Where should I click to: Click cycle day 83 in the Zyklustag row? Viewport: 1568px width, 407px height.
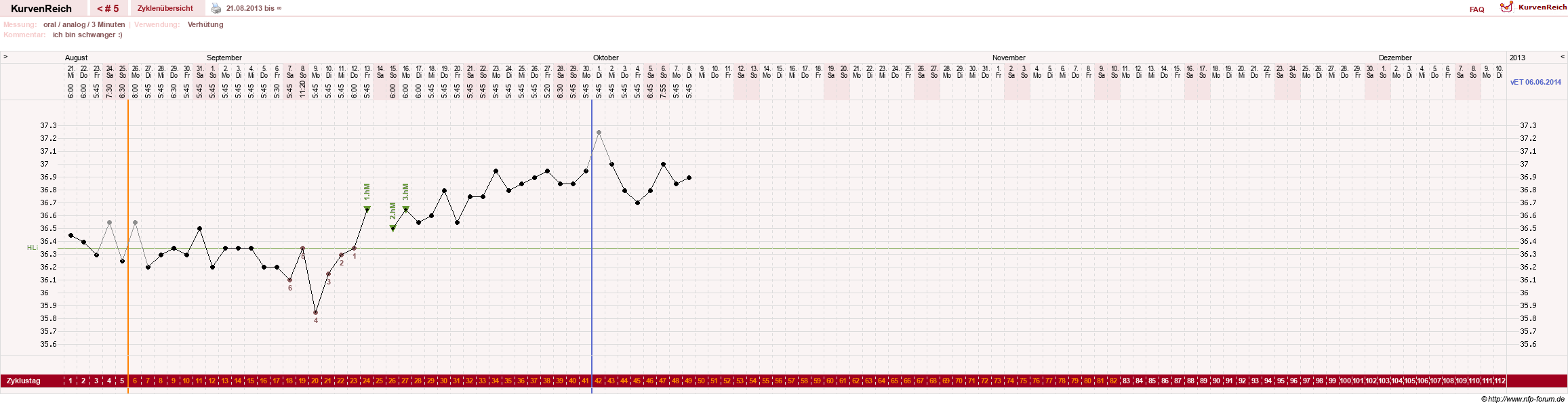(x=1127, y=381)
